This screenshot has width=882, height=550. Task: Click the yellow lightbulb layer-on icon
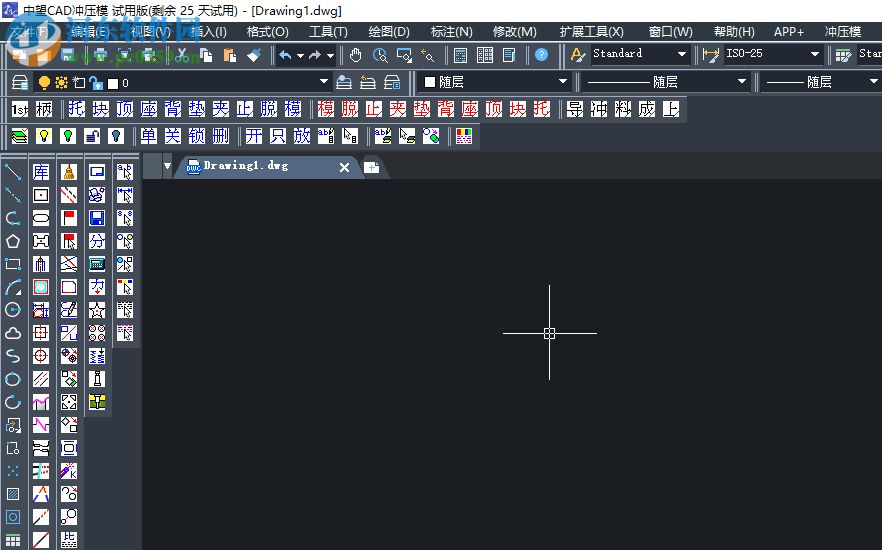[44, 136]
